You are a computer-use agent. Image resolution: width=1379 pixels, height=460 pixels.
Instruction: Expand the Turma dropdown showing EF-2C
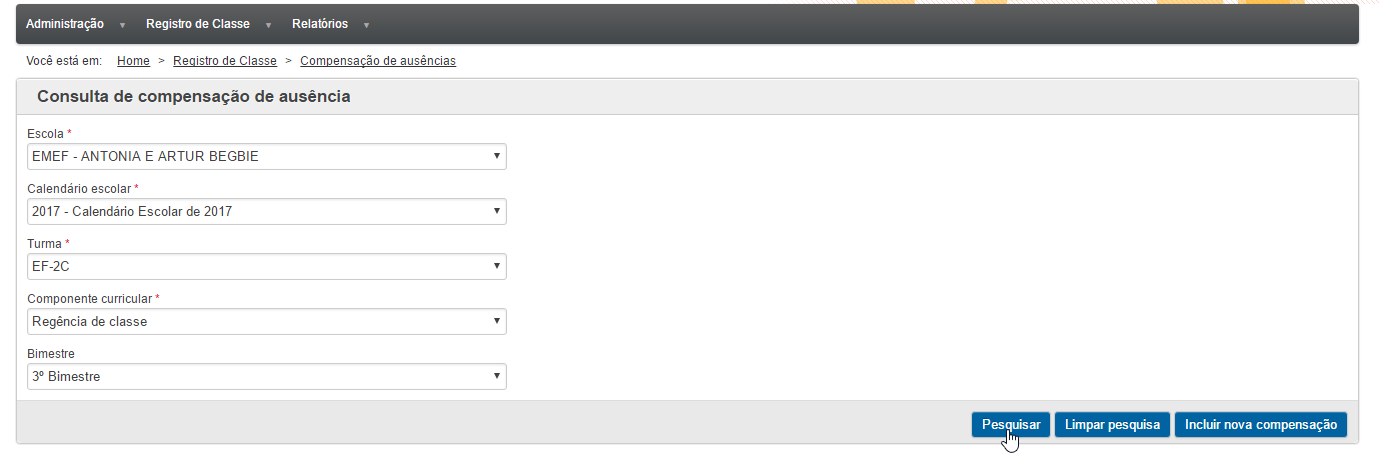(x=267, y=266)
